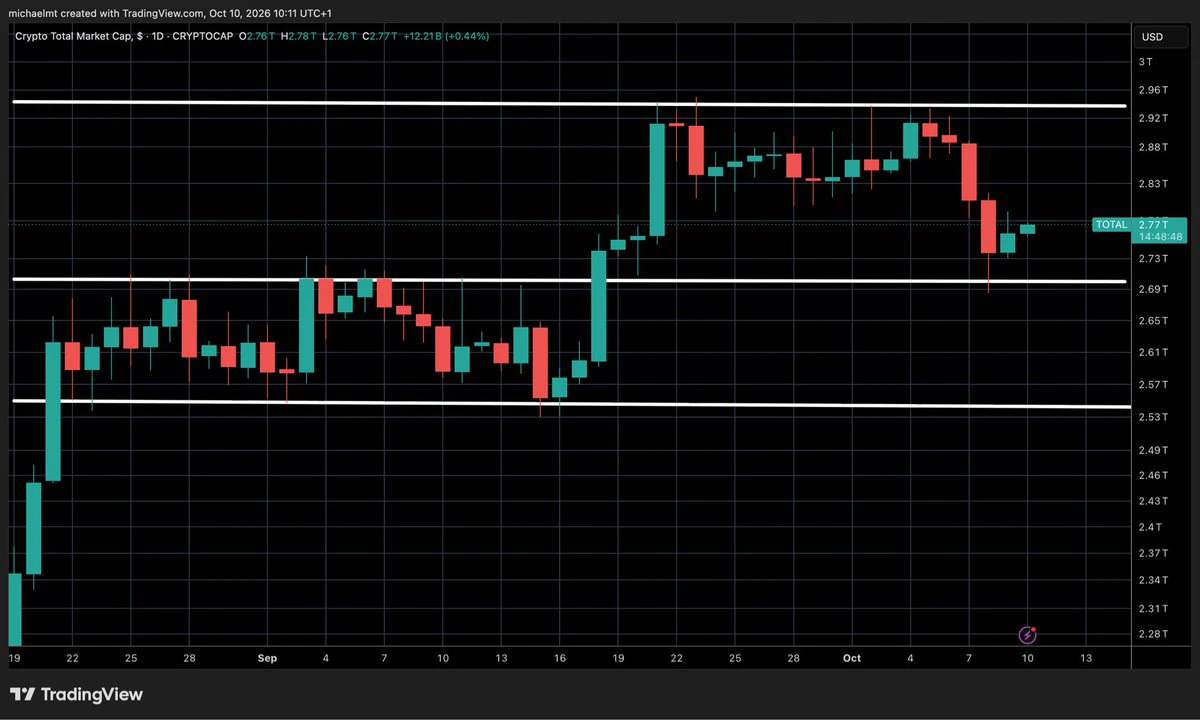Click the 3T label on the price scale

coord(1146,62)
